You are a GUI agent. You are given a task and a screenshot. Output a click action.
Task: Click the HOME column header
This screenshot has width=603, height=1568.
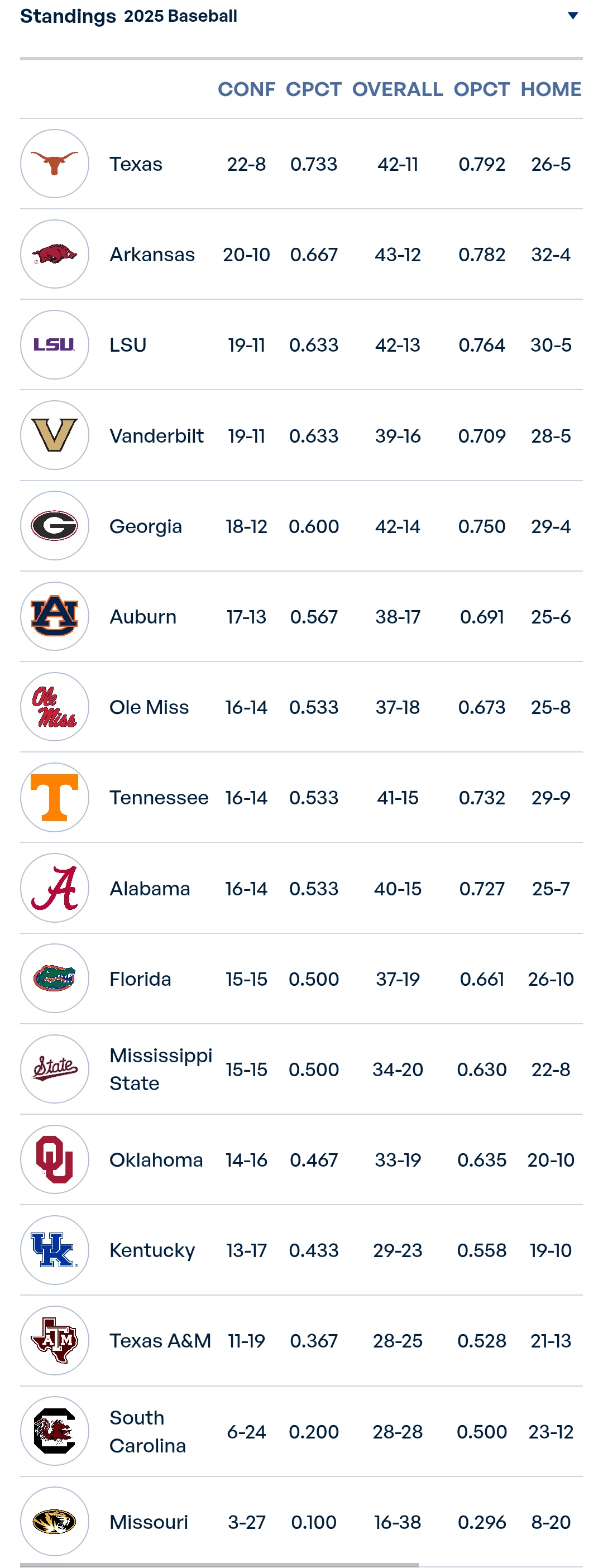tap(551, 89)
